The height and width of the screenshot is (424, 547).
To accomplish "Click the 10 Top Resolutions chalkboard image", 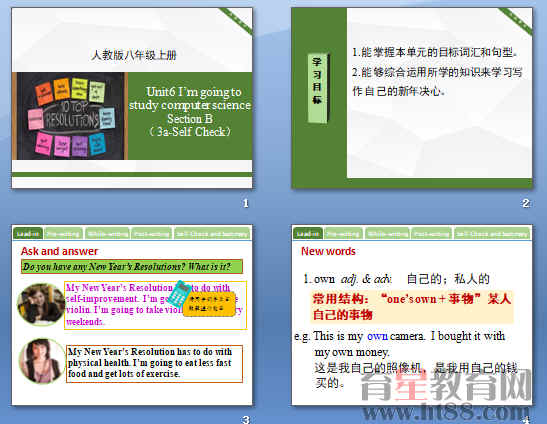I will 70,116.
